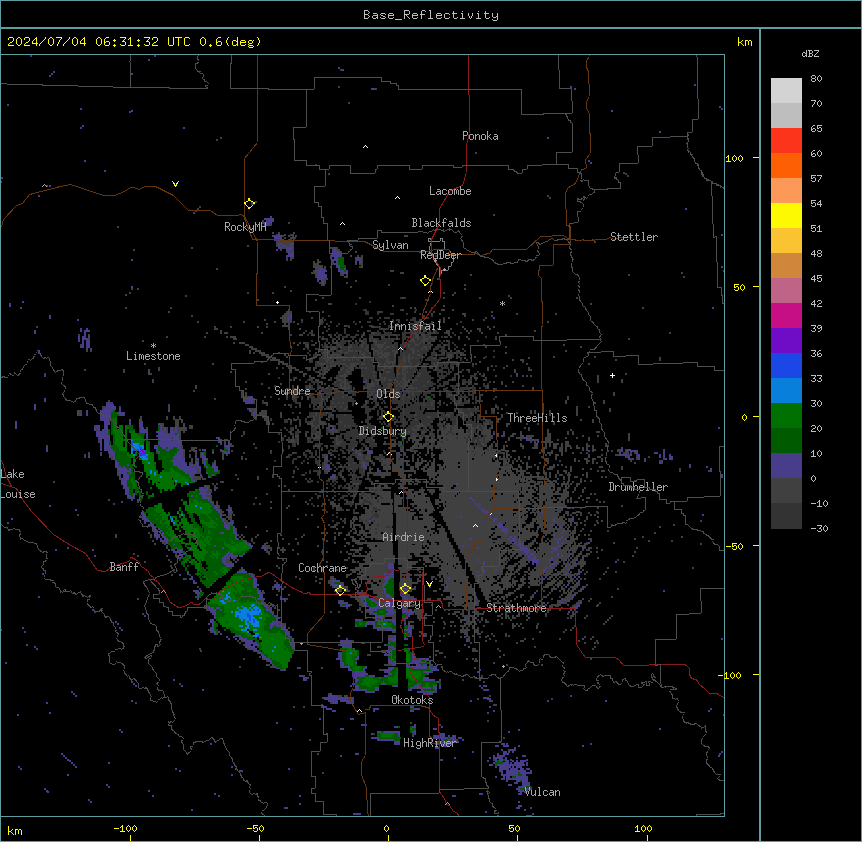
Task: Click the Cochrane label
Action: click(x=322, y=568)
